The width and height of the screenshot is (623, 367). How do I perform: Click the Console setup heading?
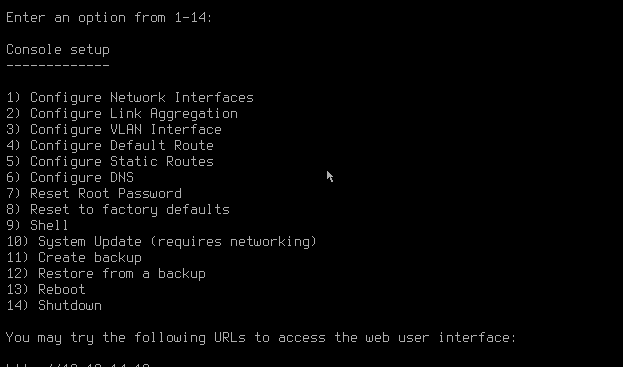pos(58,50)
